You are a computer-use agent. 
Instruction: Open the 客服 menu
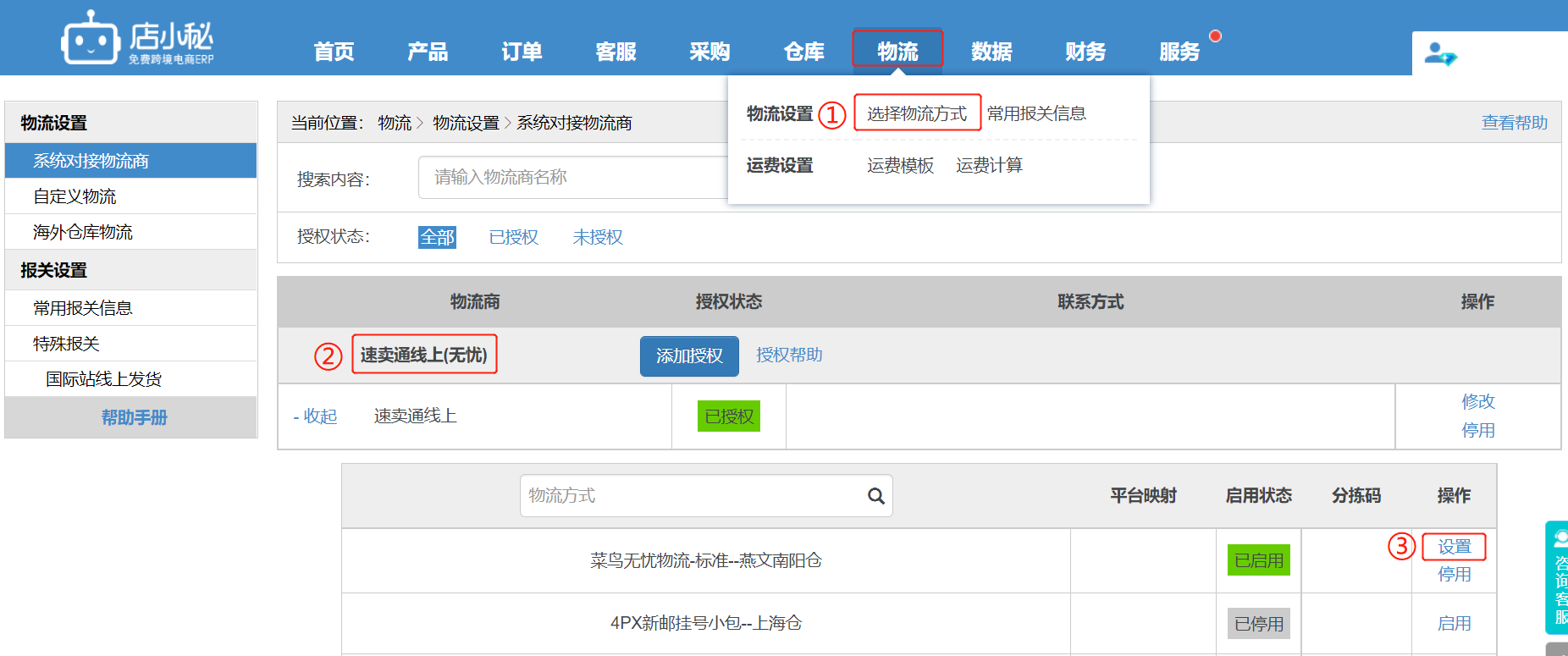(x=616, y=52)
